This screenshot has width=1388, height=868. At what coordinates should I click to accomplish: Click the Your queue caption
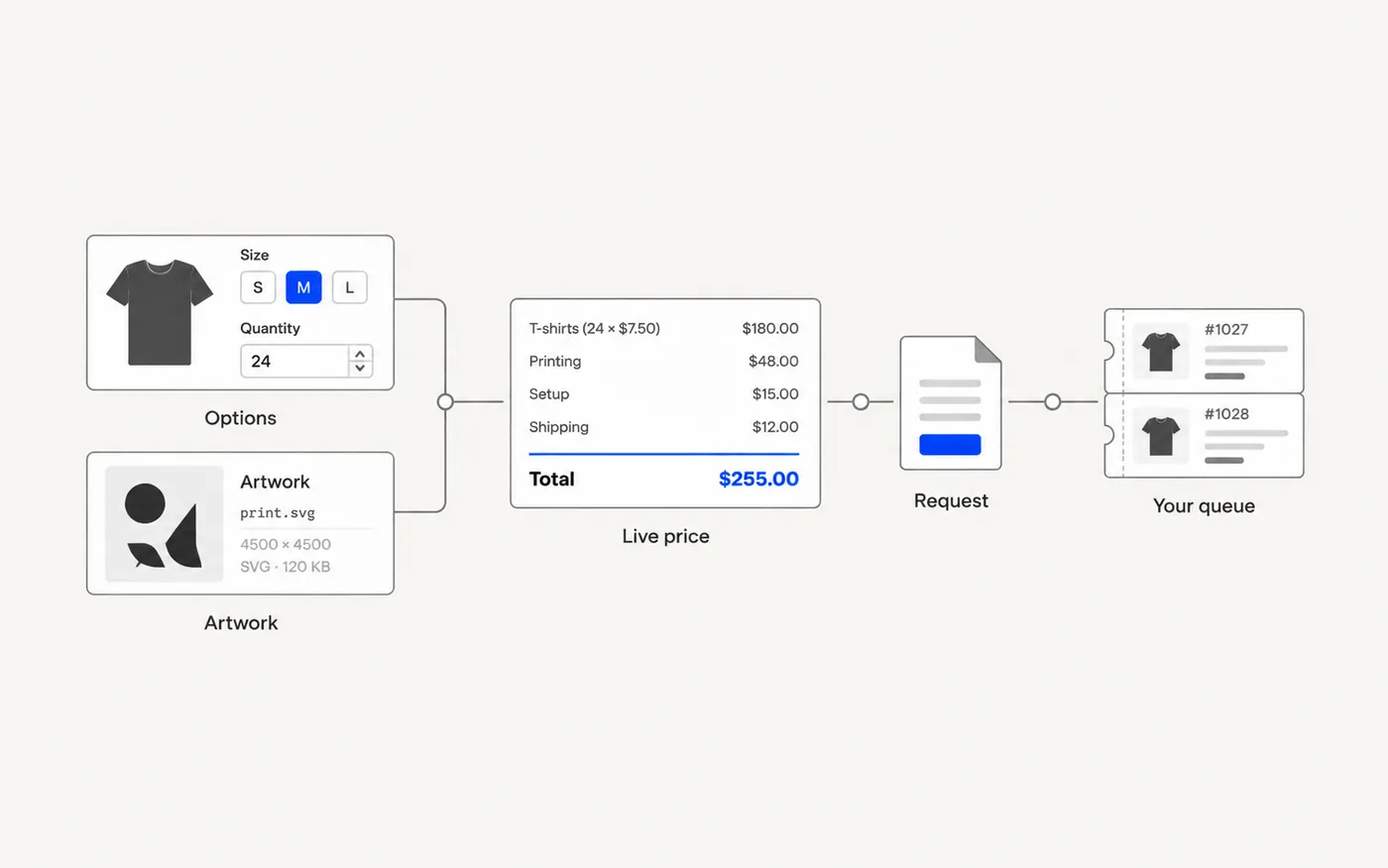(1204, 505)
